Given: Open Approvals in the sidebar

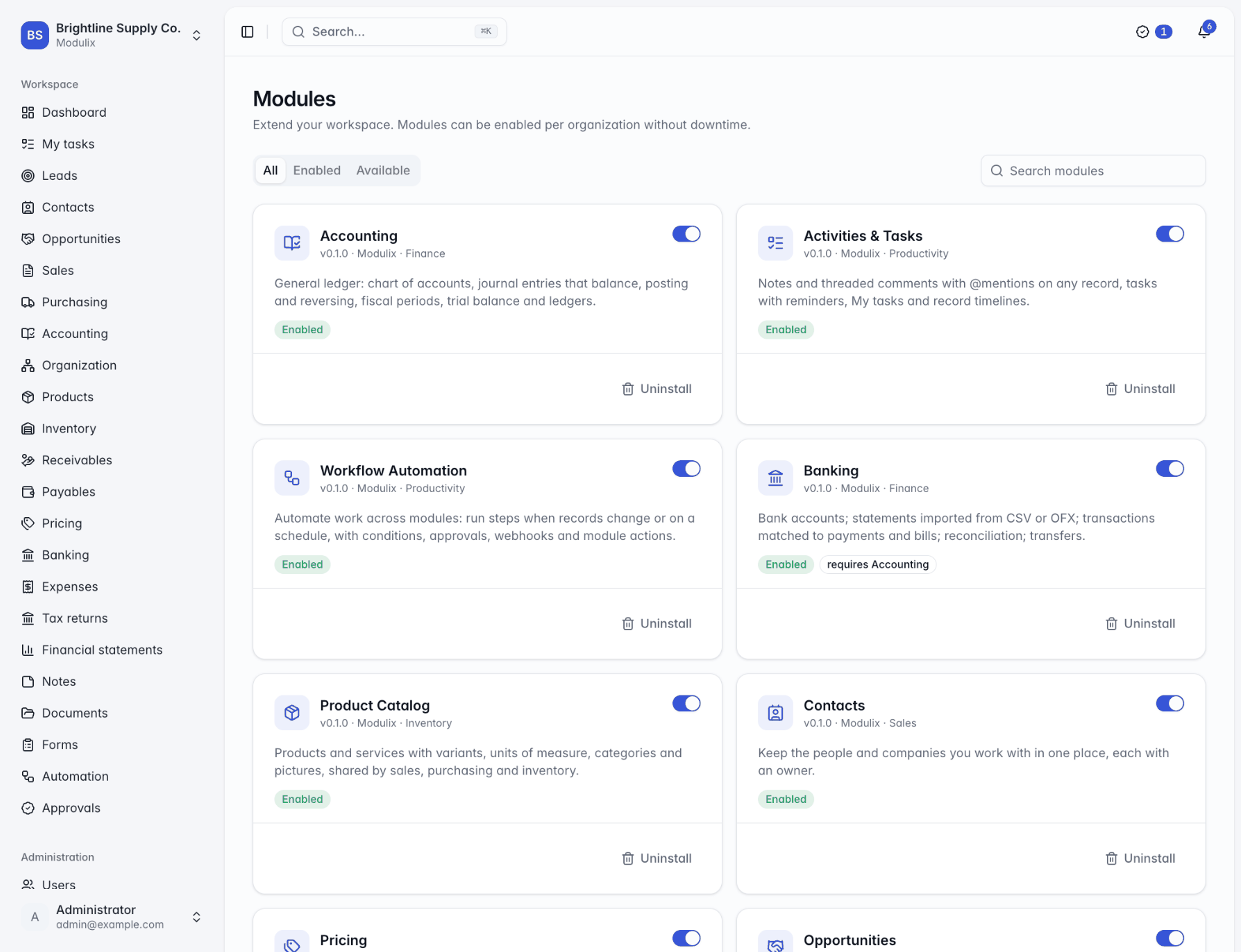Looking at the screenshot, I should click(112, 808).
